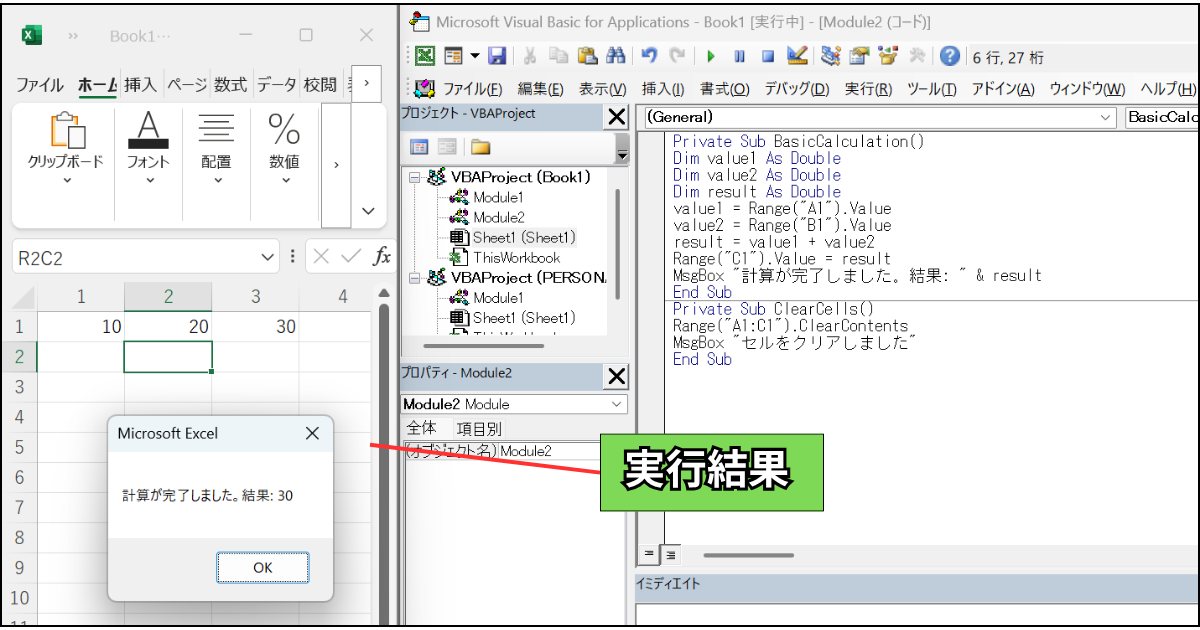The image size is (1200, 630).
Task: Save Book1 with the floppy disk icon
Action: [497, 56]
